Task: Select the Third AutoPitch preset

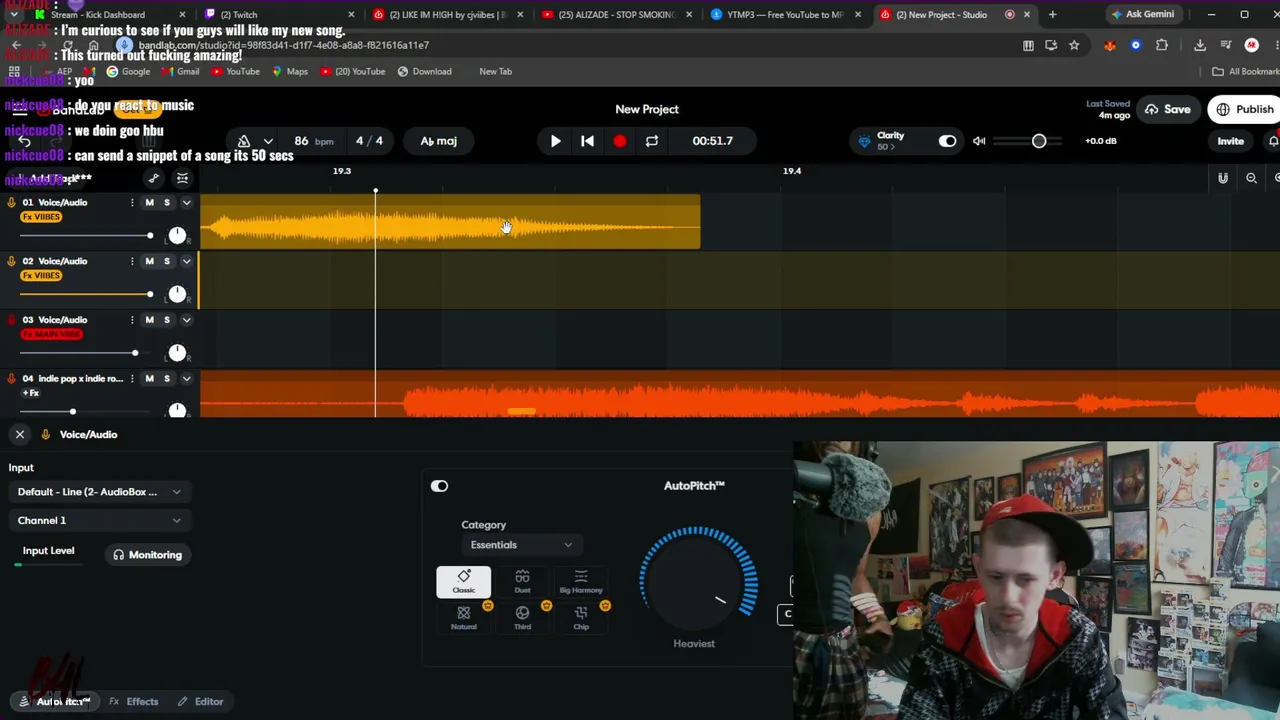Action: coord(522,618)
